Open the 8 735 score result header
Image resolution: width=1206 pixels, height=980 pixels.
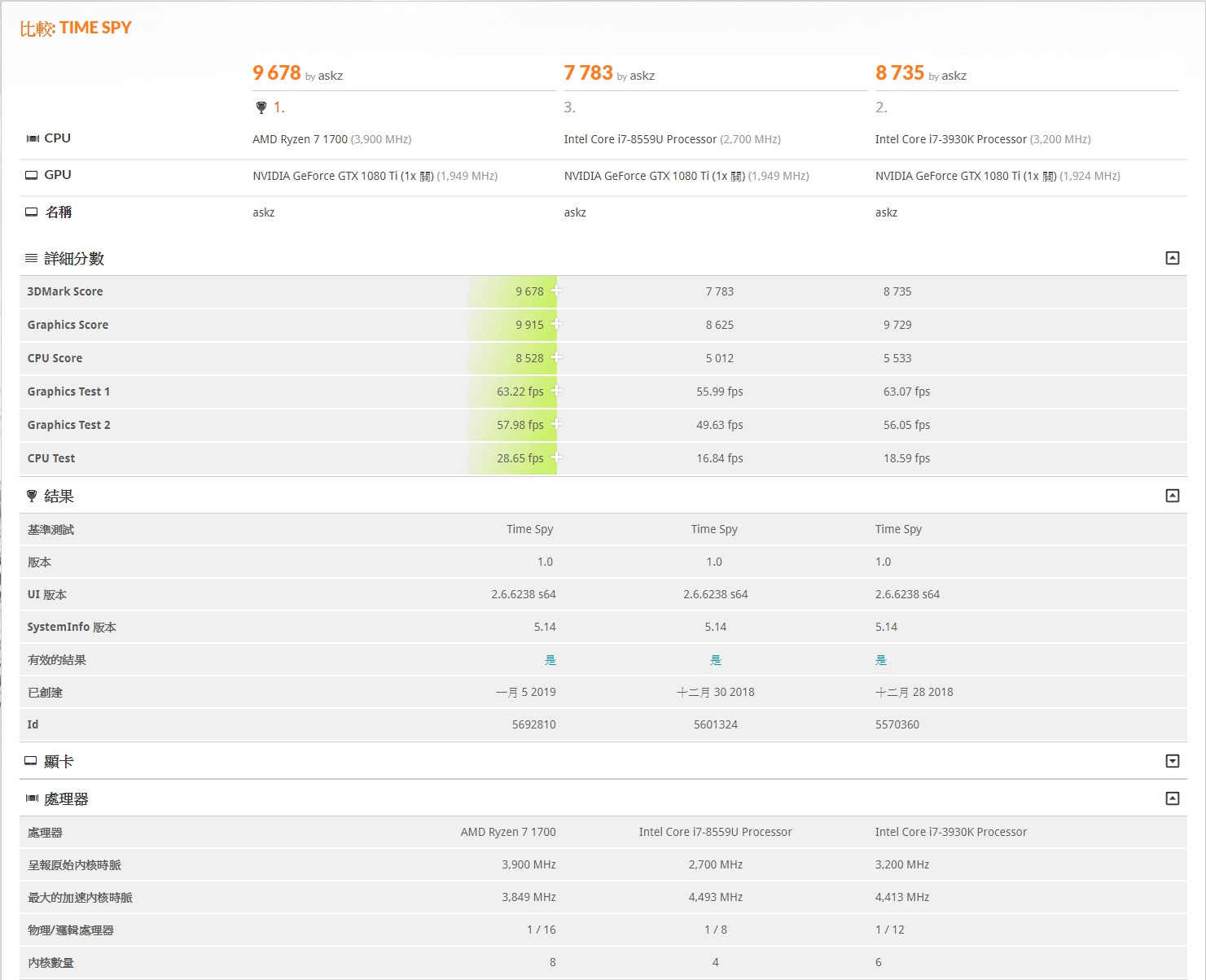tap(899, 73)
